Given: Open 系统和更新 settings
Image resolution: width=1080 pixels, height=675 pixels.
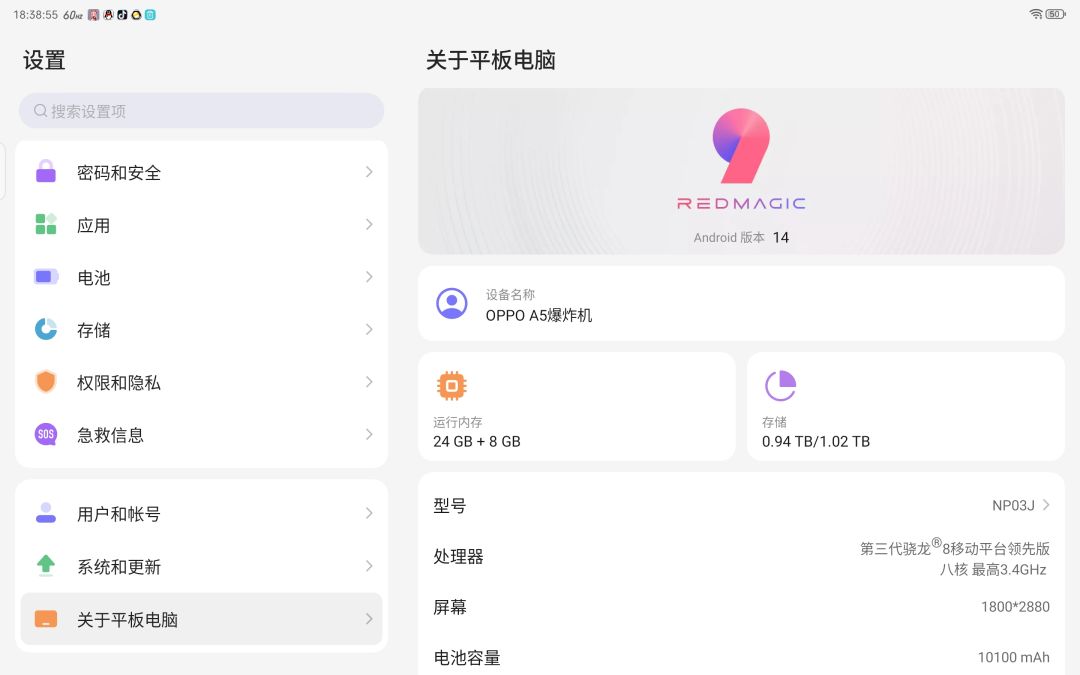Looking at the screenshot, I should (x=201, y=565).
